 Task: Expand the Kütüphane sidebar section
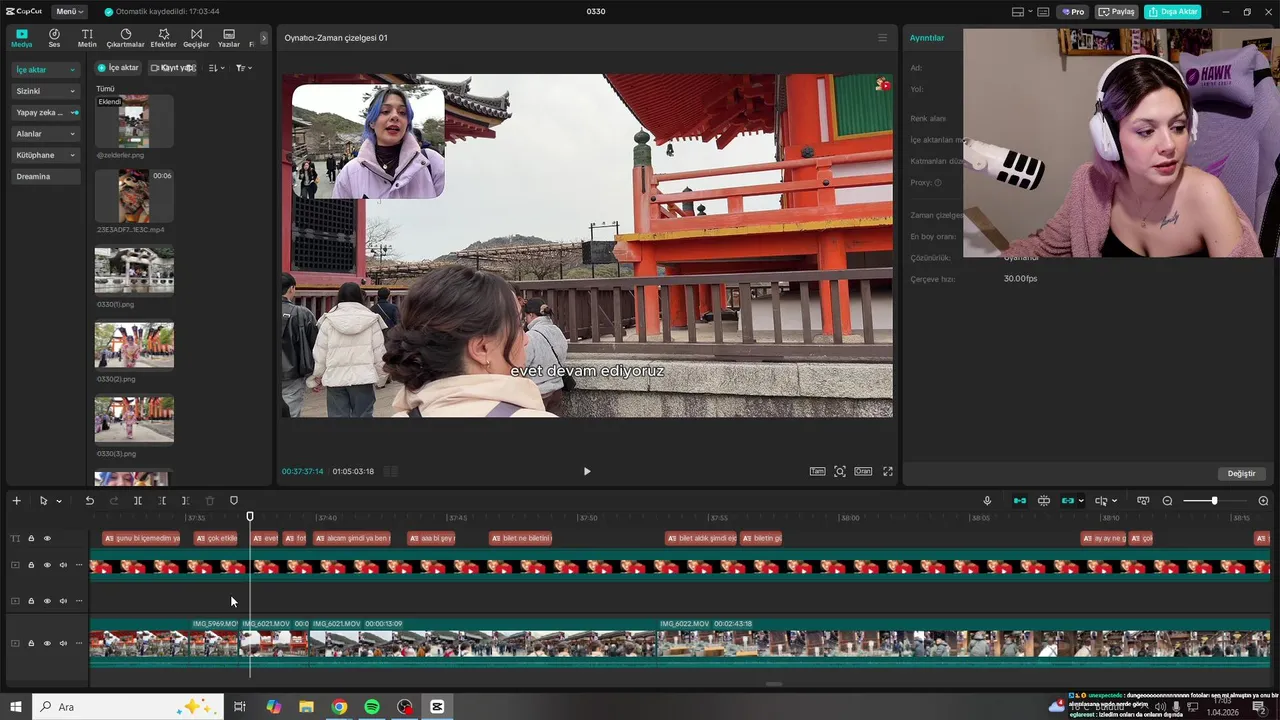pyautogui.click(x=46, y=155)
